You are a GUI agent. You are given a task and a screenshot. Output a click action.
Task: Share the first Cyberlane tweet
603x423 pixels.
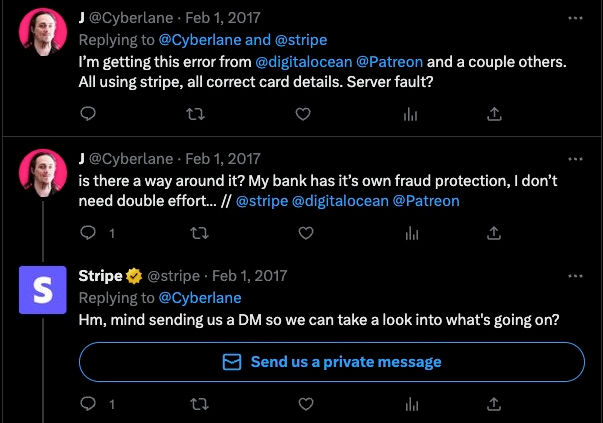pos(493,115)
